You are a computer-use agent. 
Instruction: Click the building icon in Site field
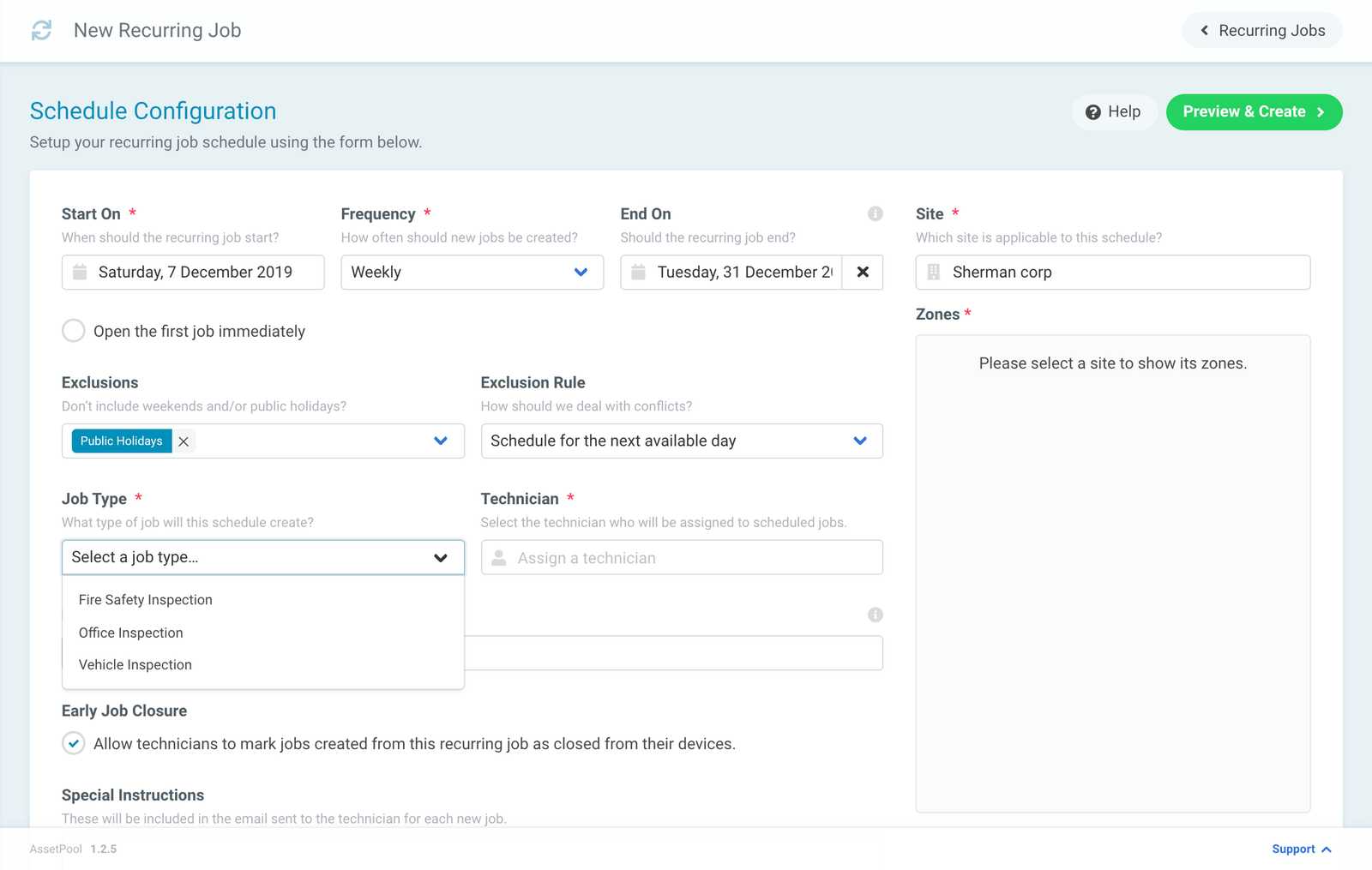tap(934, 272)
